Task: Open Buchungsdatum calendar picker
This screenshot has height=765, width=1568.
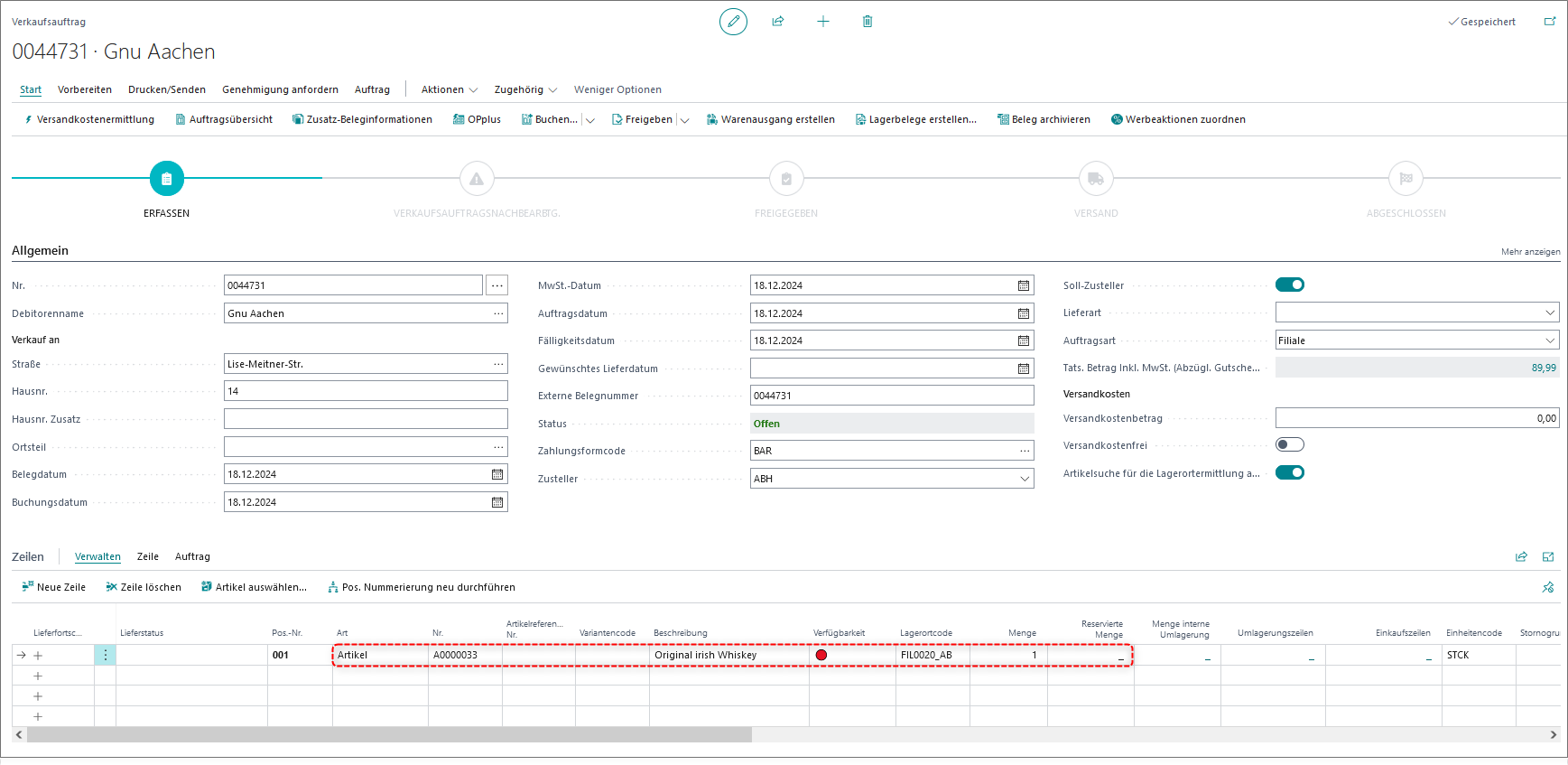Action: pos(497,502)
